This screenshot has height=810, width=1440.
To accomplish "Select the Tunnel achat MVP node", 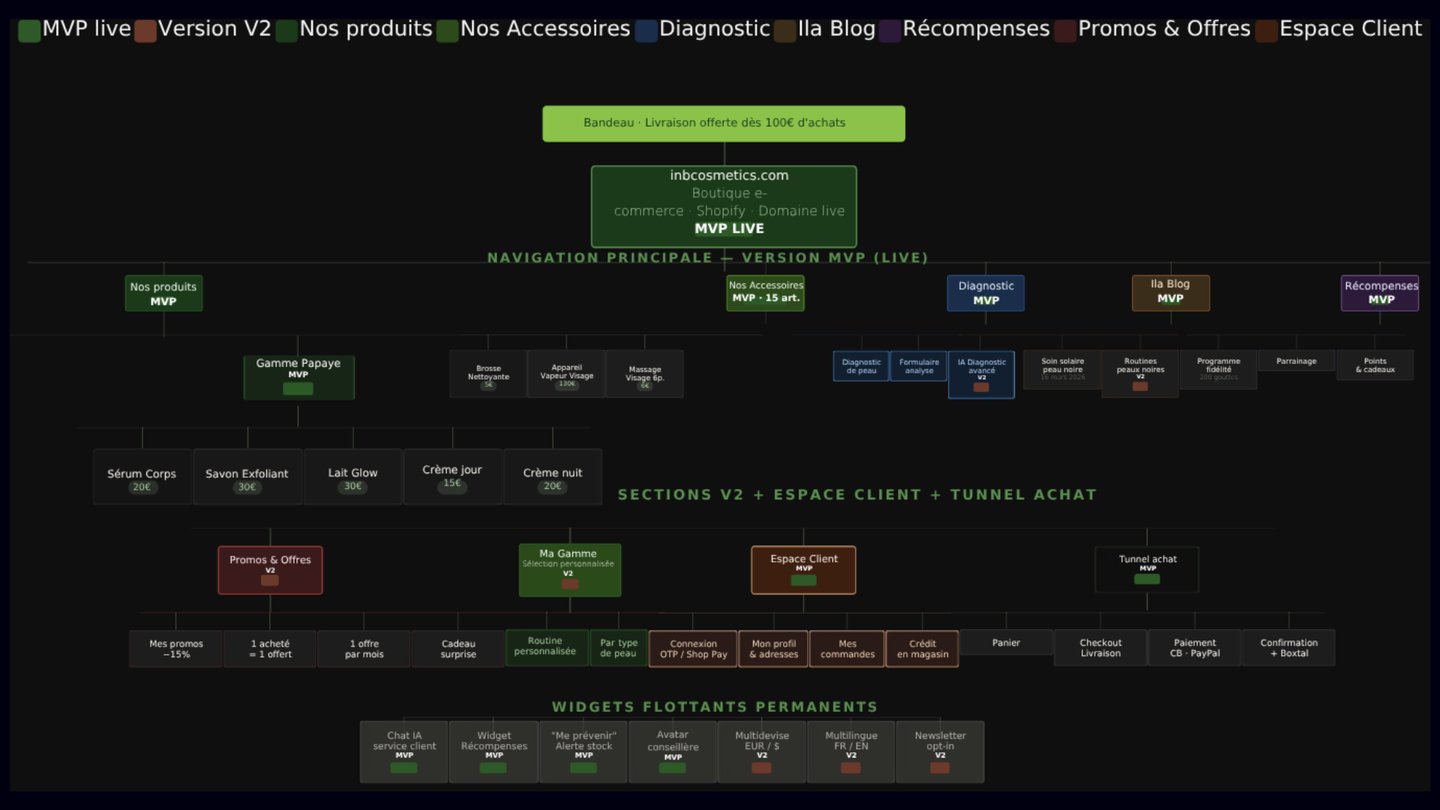I will (1147, 570).
